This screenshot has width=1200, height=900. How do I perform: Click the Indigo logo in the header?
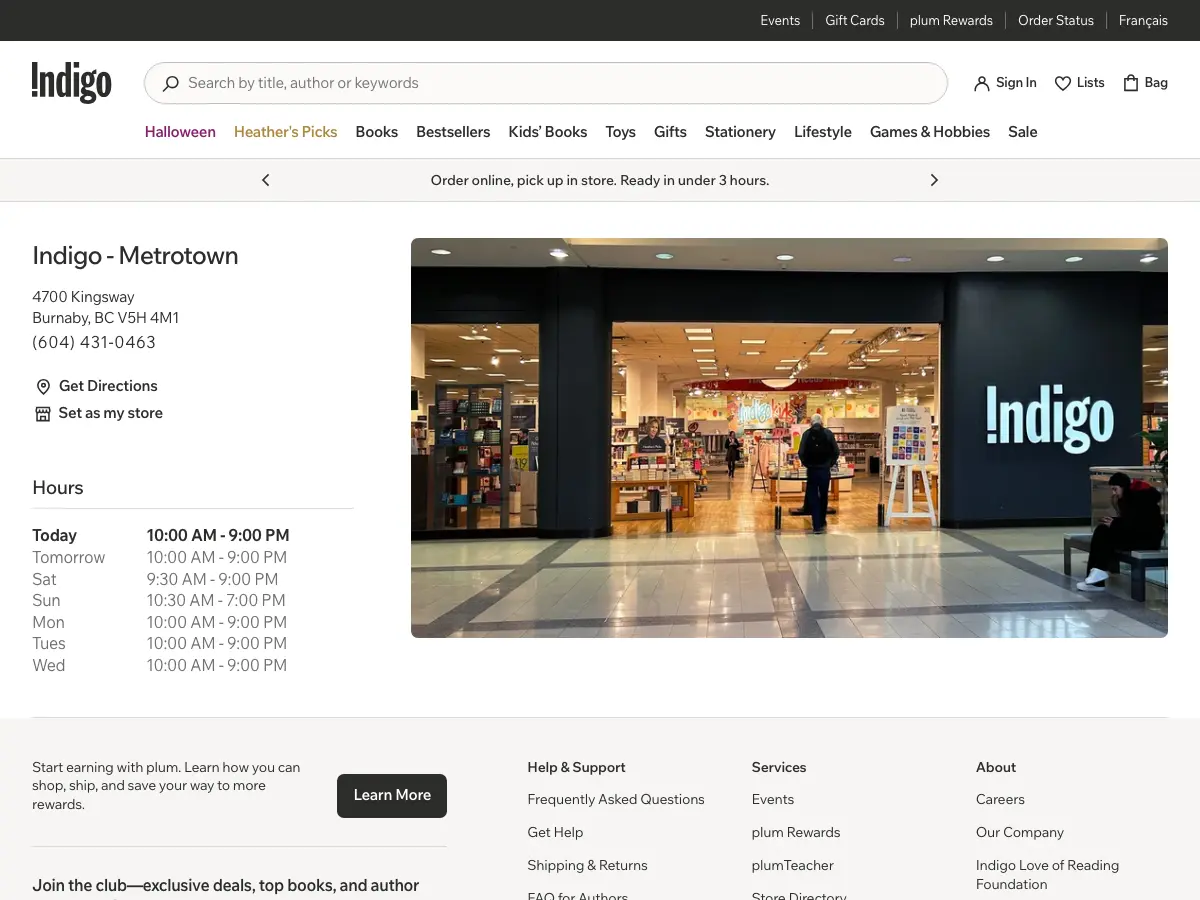tap(71, 83)
